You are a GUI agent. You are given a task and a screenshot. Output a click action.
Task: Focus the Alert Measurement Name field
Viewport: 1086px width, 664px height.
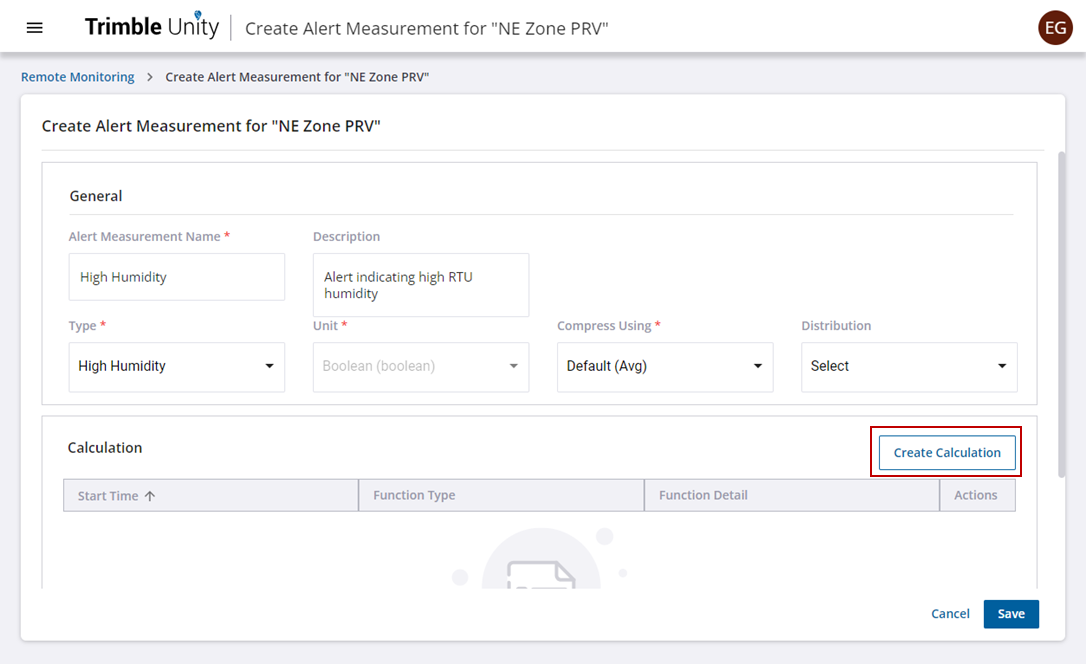(177, 277)
